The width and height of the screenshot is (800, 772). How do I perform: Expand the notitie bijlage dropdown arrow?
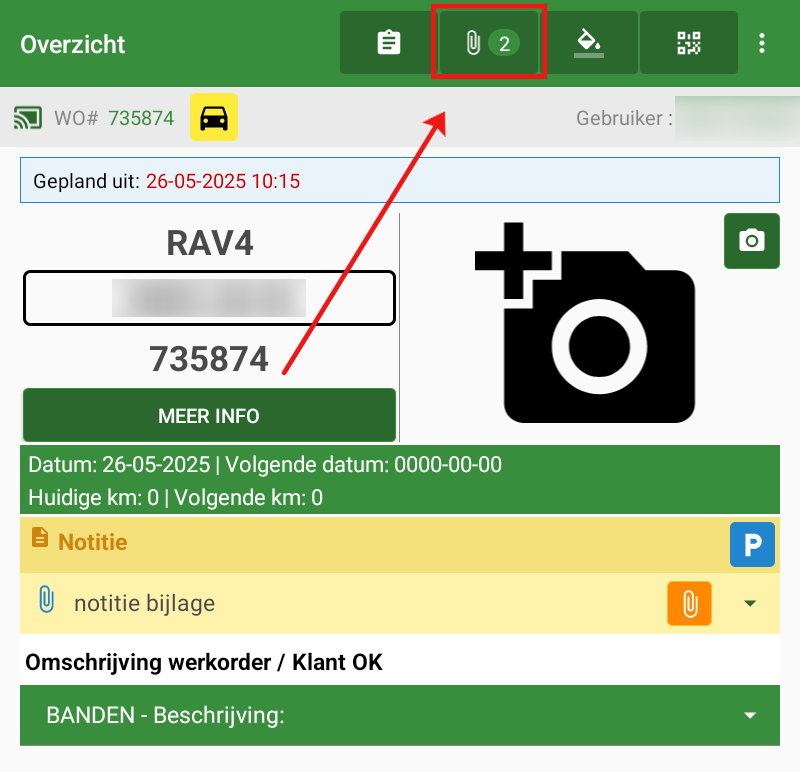click(x=751, y=603)
